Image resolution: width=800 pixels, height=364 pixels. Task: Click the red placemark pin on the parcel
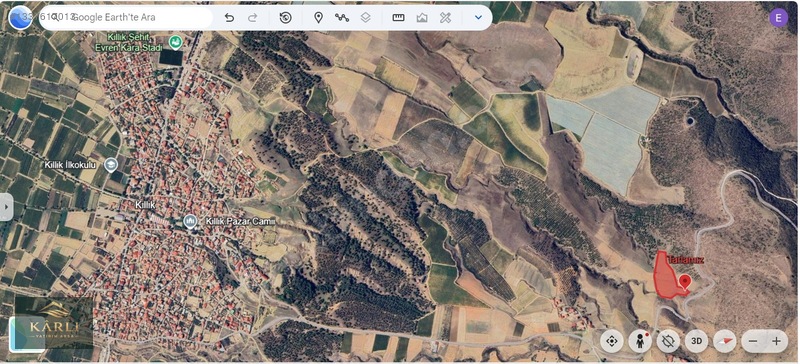(x=685, y=281)
